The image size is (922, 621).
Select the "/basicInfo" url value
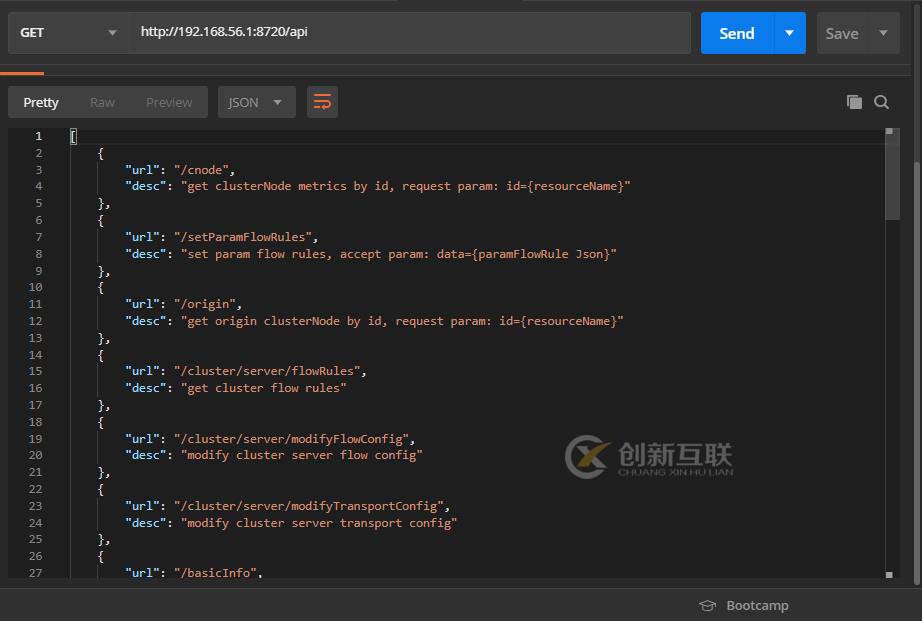click(215, 573)
